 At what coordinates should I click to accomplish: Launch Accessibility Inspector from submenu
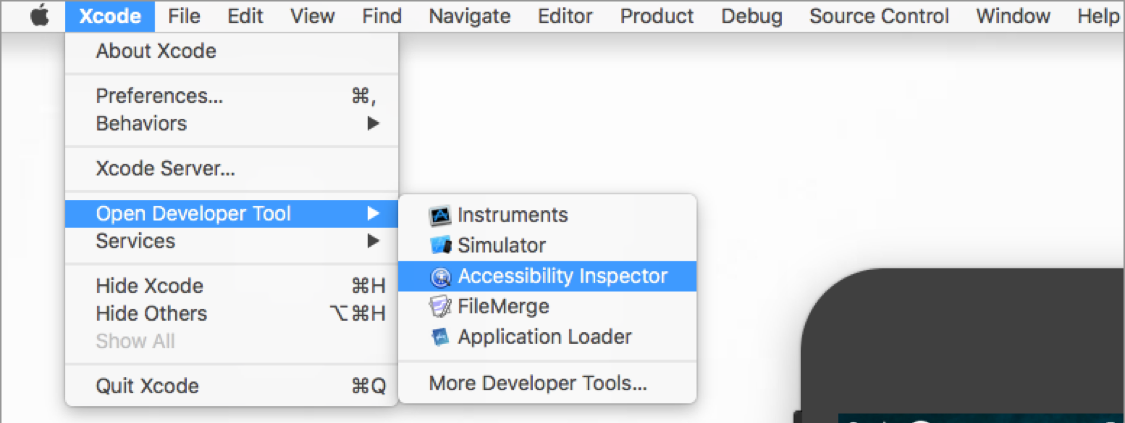tap(562, 276)
